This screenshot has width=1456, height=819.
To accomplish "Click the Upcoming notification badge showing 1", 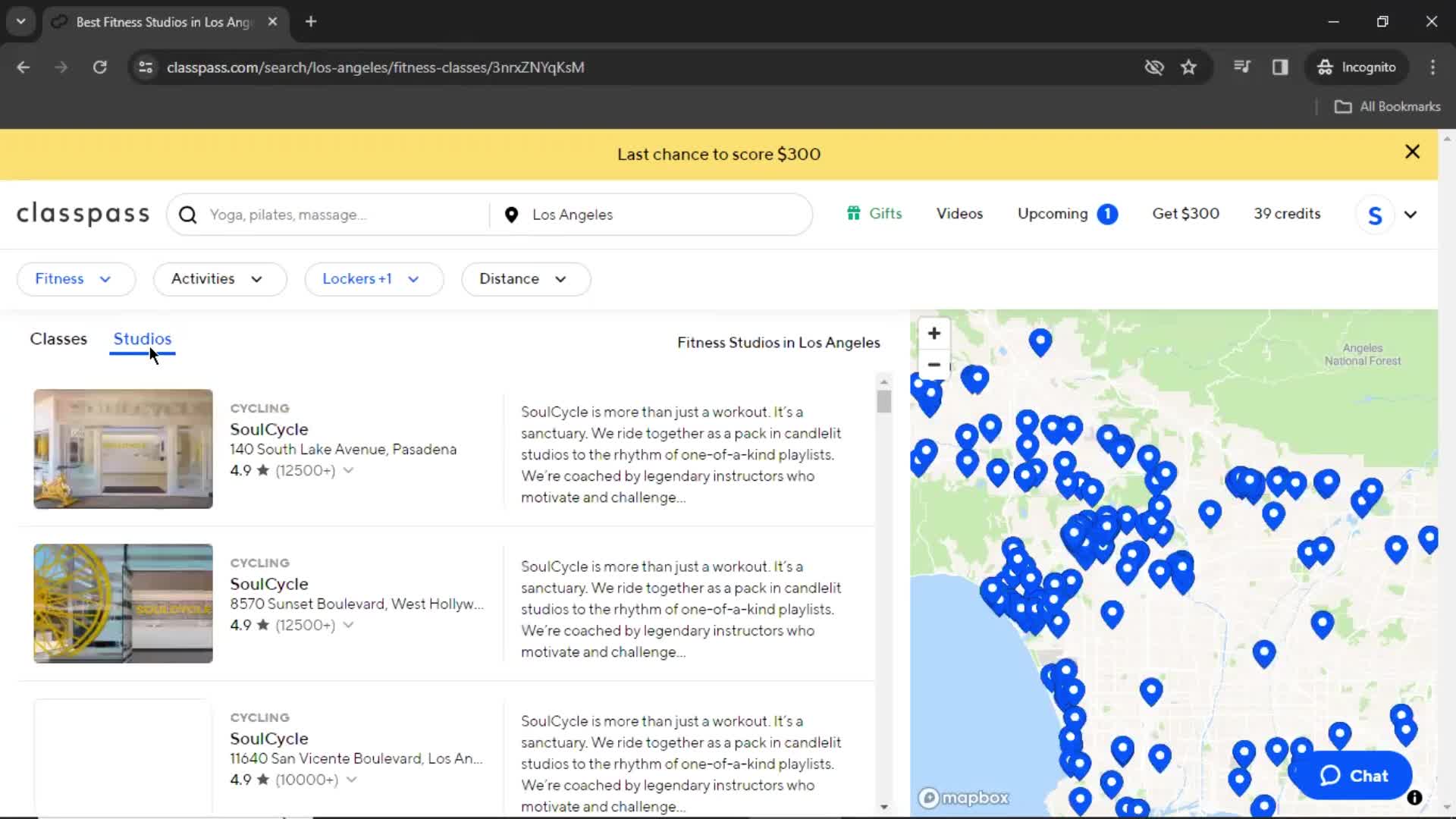I will click(x=1107, y=214).
